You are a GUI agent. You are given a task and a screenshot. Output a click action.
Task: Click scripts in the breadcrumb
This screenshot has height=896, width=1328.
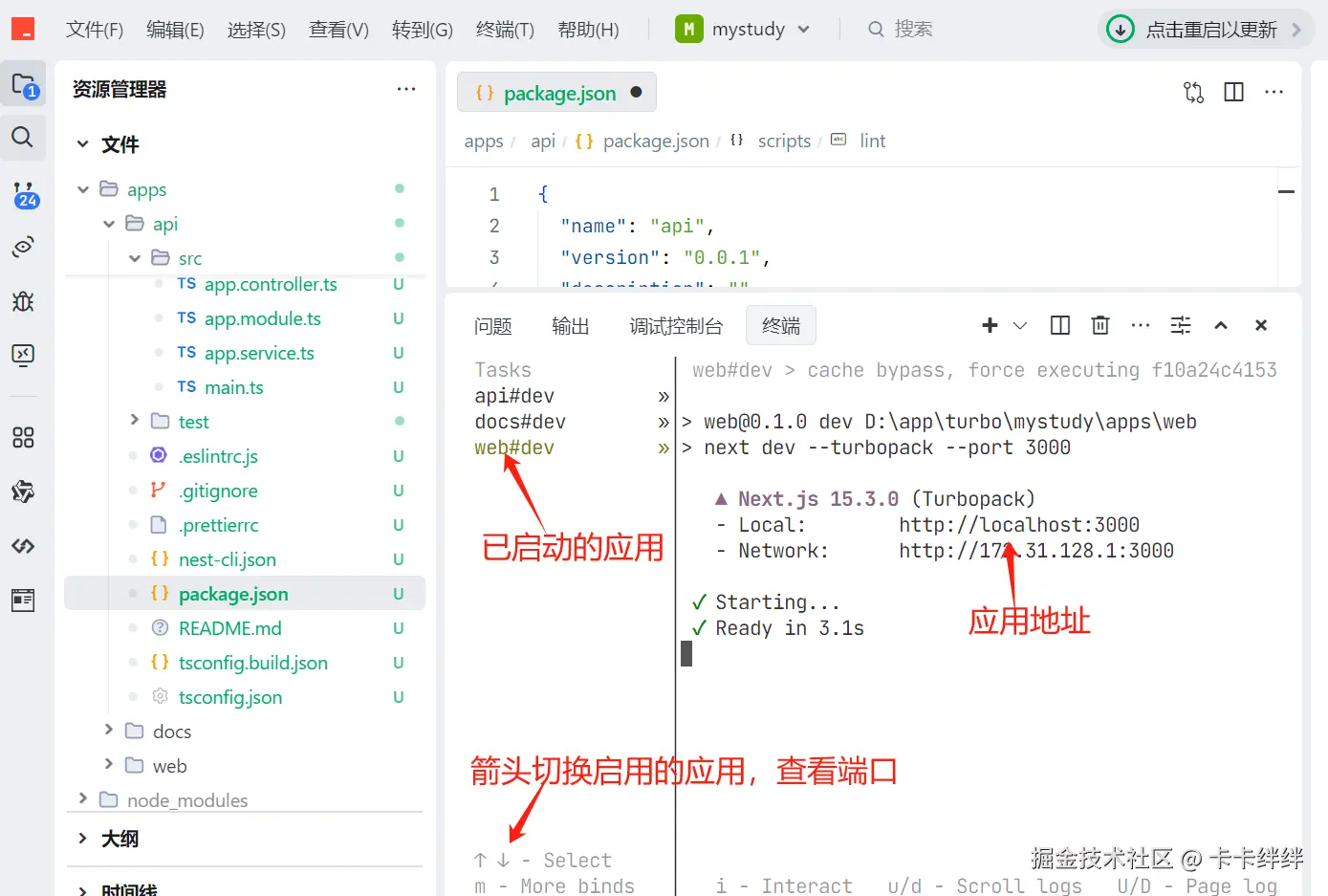point(784,142)
